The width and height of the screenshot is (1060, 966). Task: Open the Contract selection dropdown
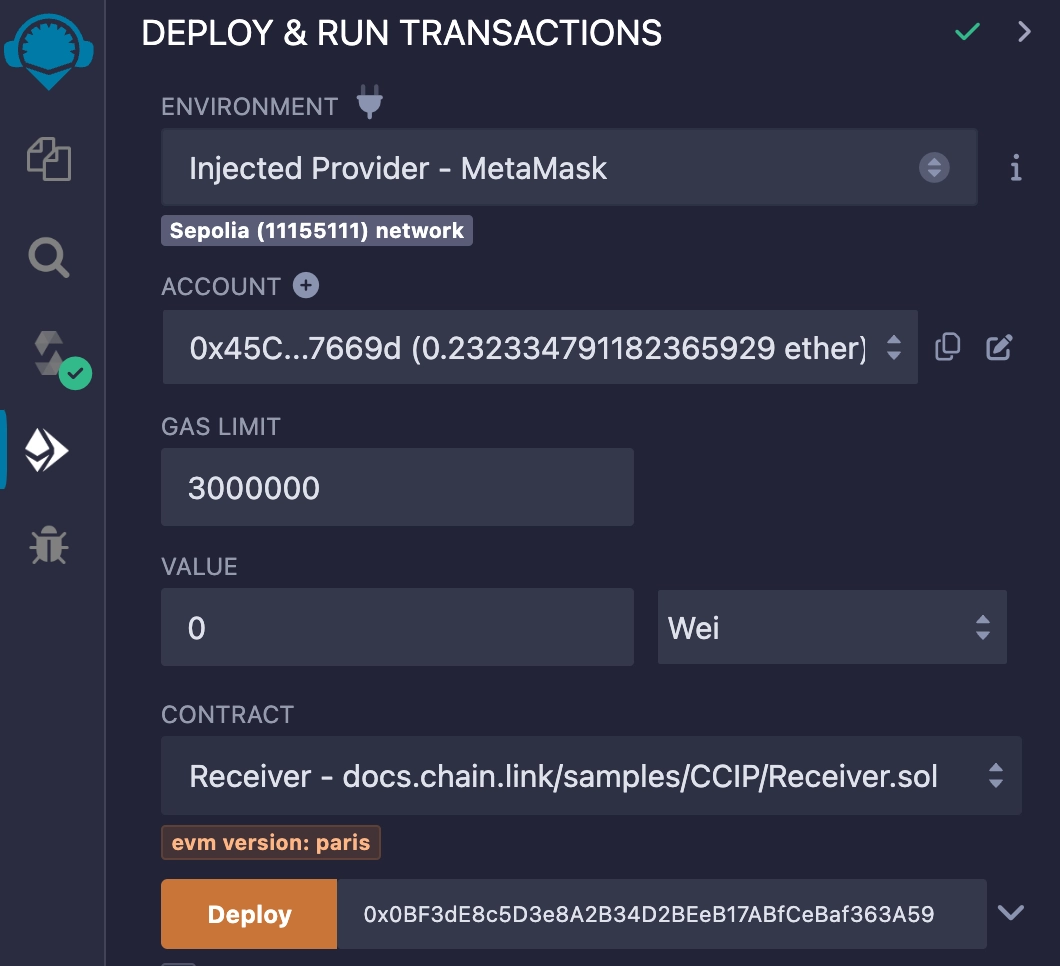click(590, 775)
